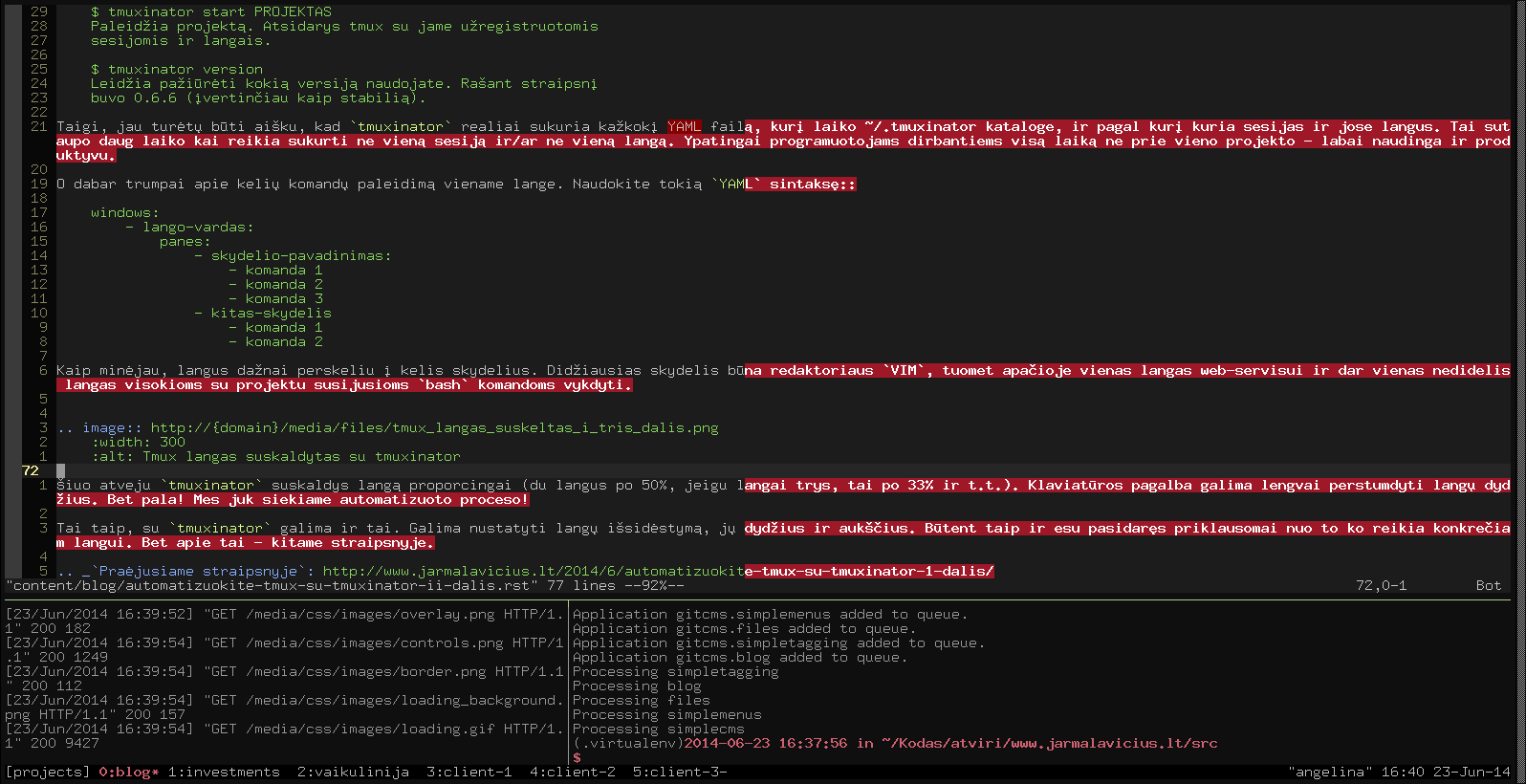Click the '$ tmuxinator start PROJEKTAS' line
Screen dimensions: 1526x784
tap(211, 11)
